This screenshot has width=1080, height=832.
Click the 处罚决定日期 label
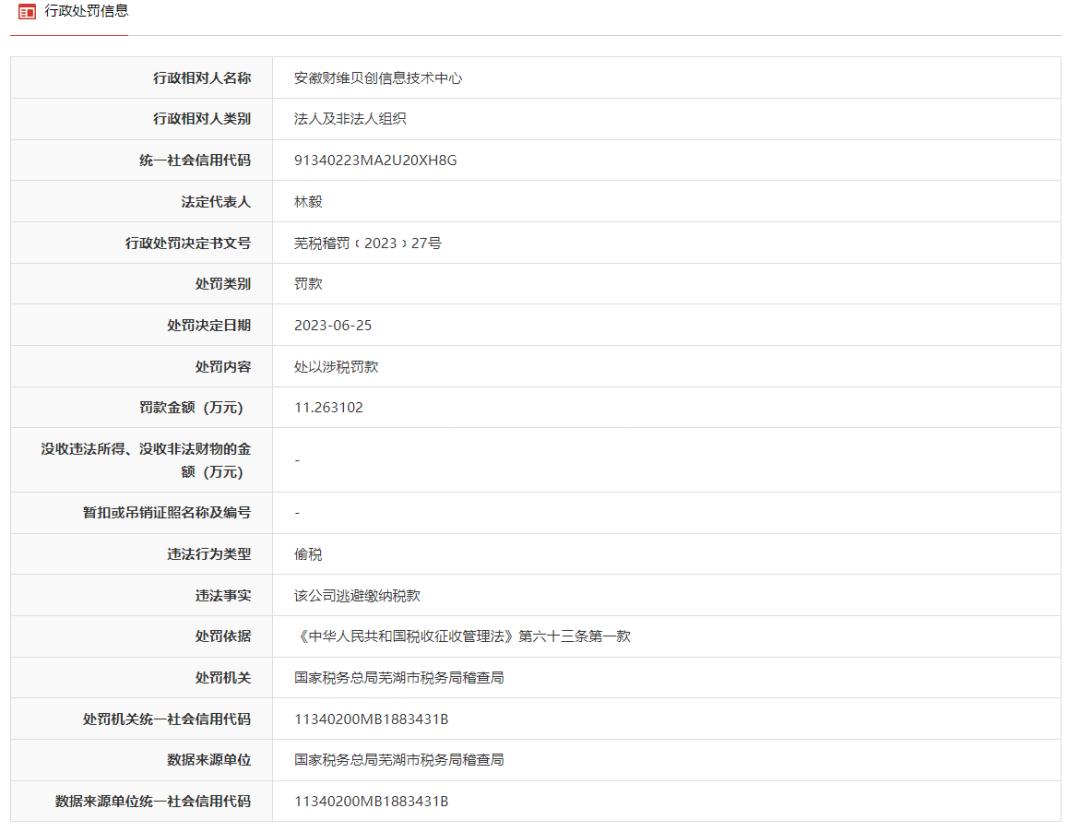coord(209,324)
